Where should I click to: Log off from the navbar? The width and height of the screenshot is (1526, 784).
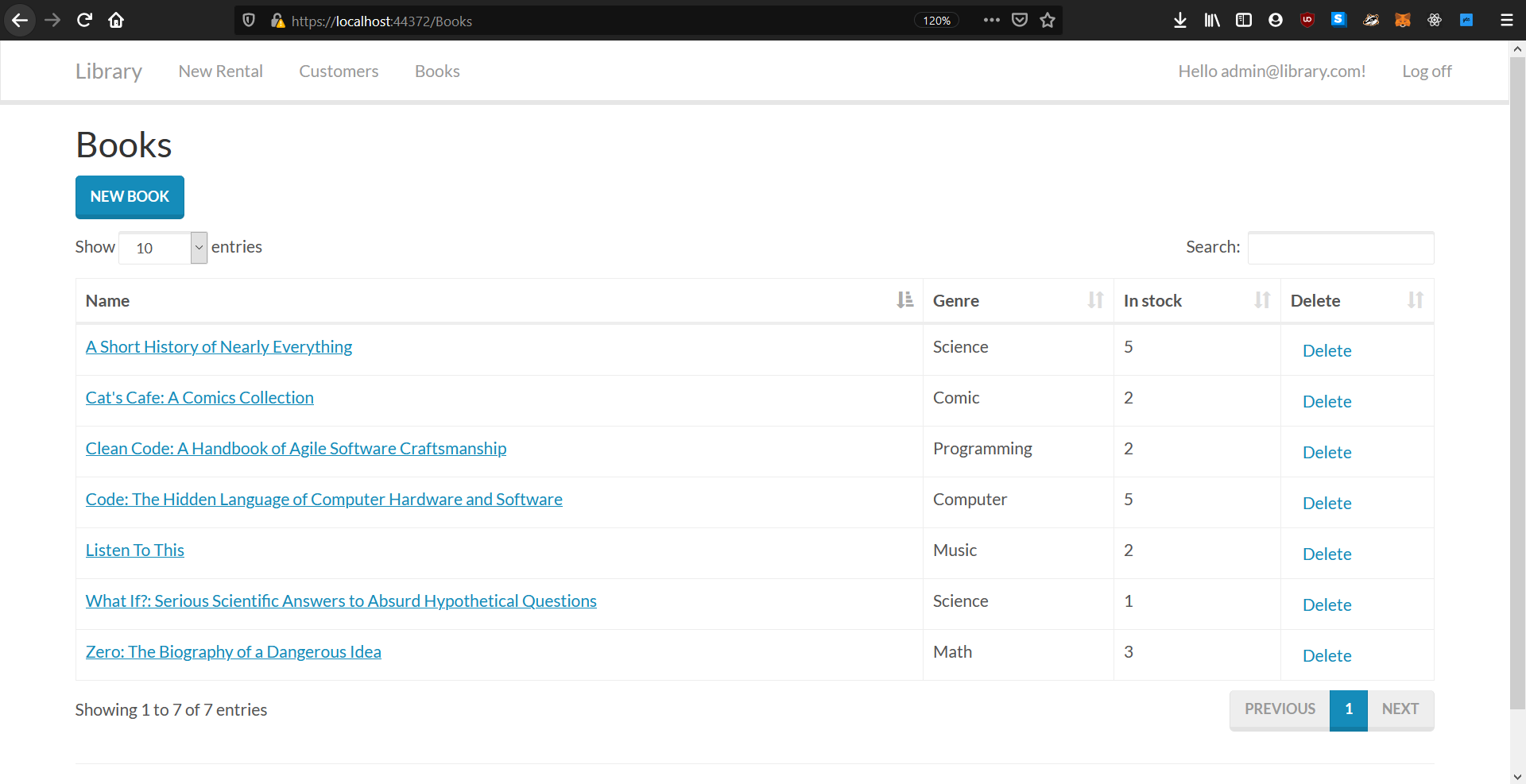pos(1427,71)
